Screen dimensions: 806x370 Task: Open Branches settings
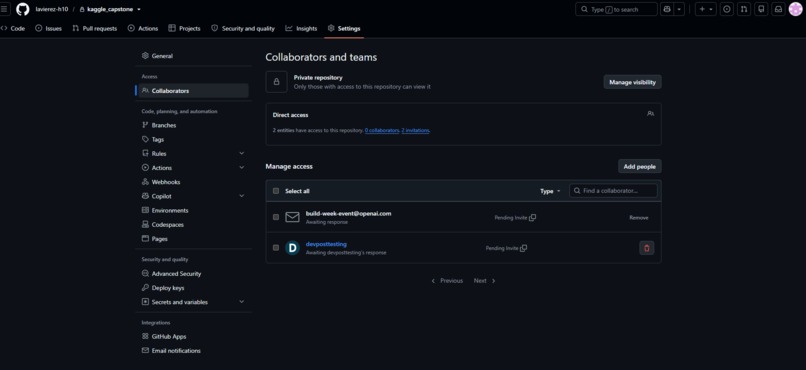tap(194, 125)
